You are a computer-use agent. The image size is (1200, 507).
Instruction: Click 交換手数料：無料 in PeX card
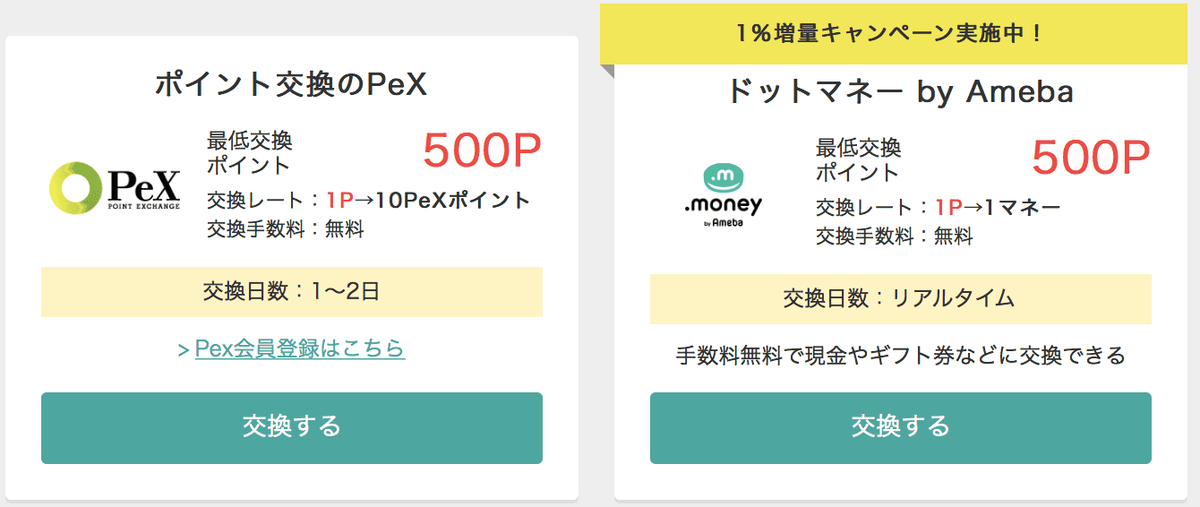click(285, 229)
